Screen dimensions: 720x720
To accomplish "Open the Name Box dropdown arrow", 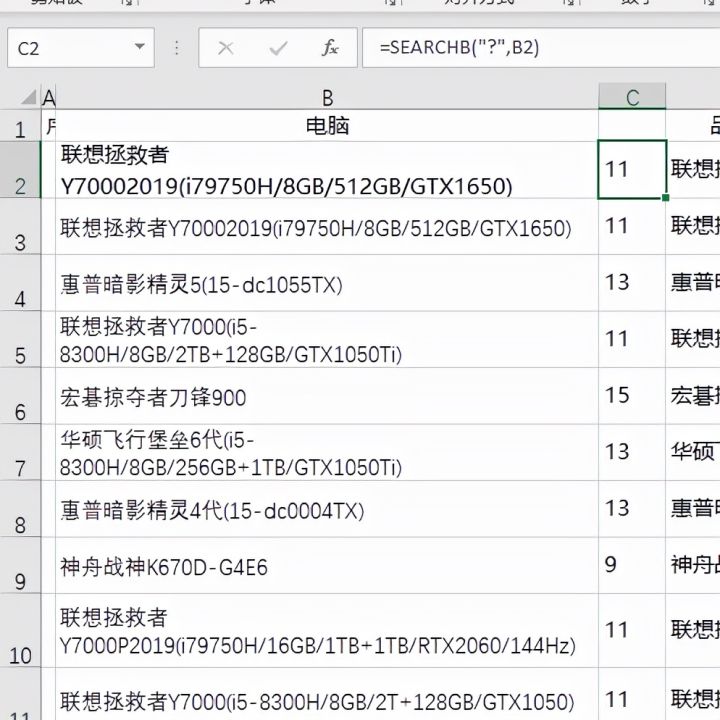I will point(139,47).
